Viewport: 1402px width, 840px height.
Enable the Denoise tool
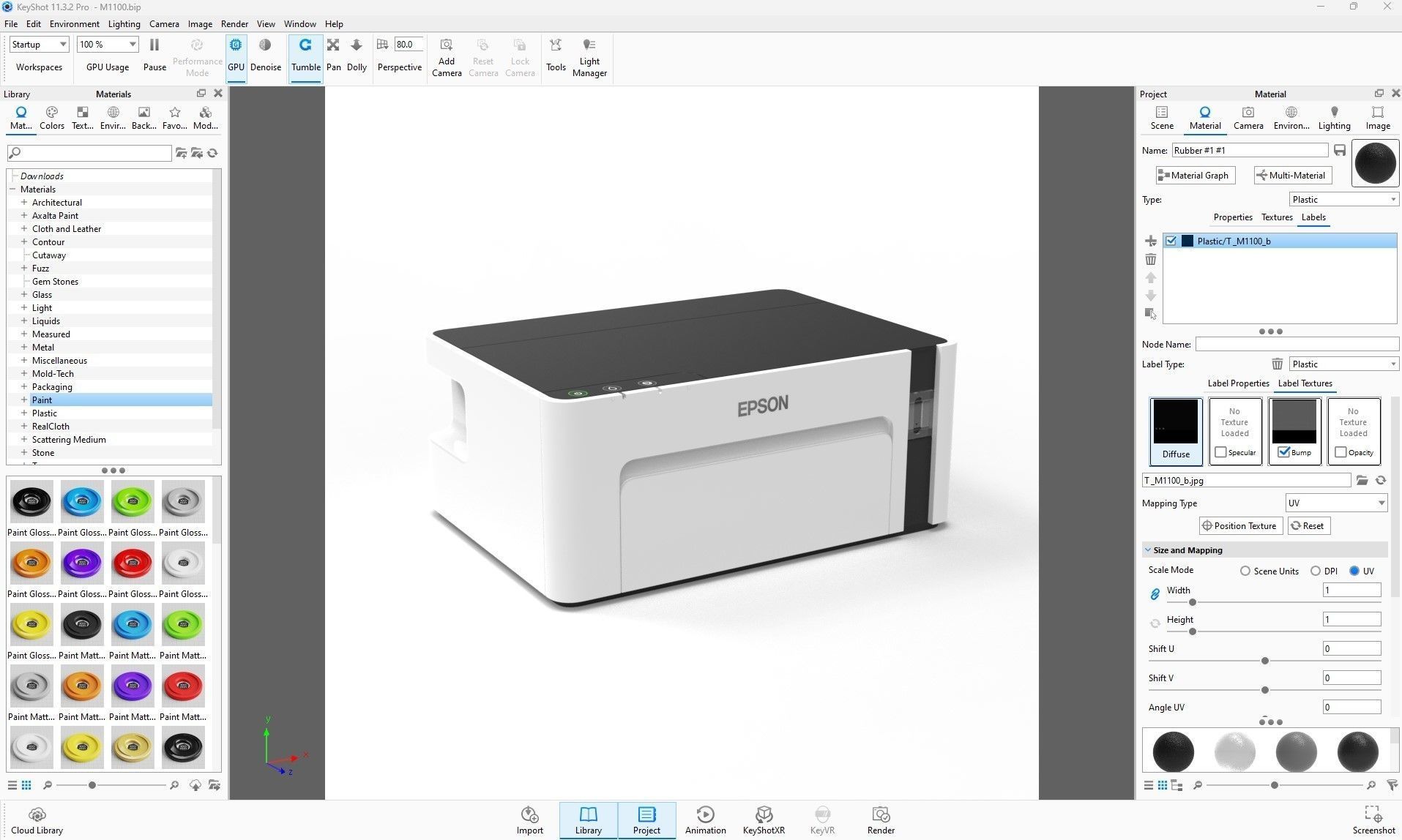[265, 55]
